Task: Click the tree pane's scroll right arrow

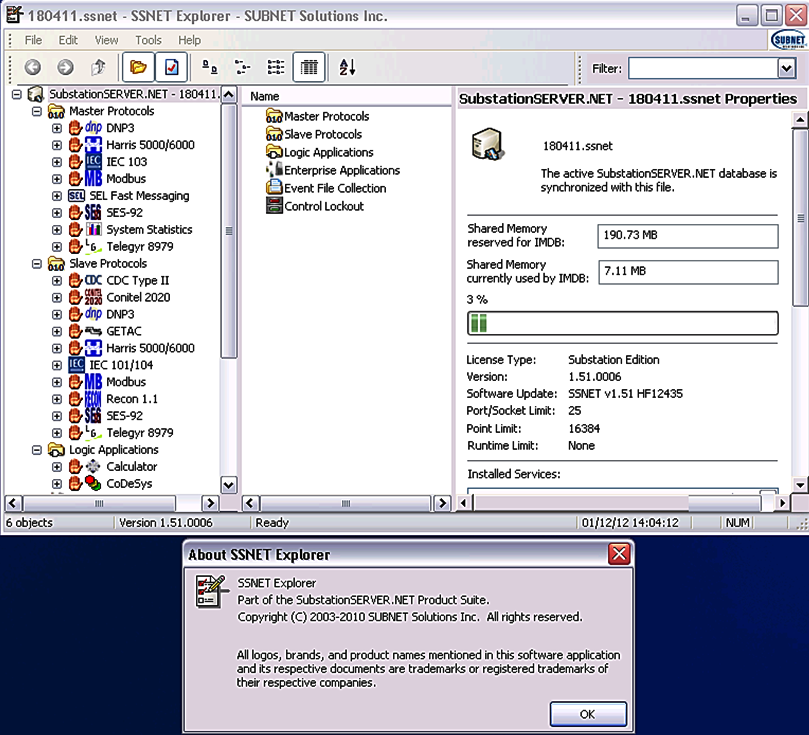Action: 210,503
